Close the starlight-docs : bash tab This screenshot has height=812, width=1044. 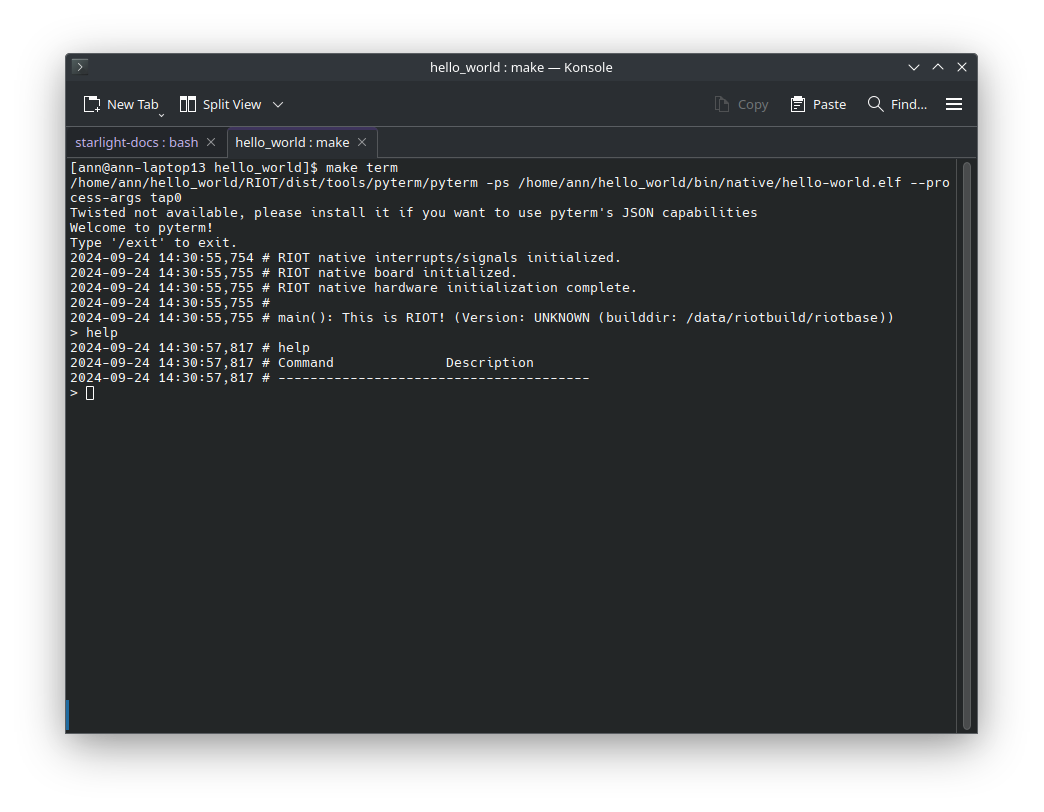[210, 142]
